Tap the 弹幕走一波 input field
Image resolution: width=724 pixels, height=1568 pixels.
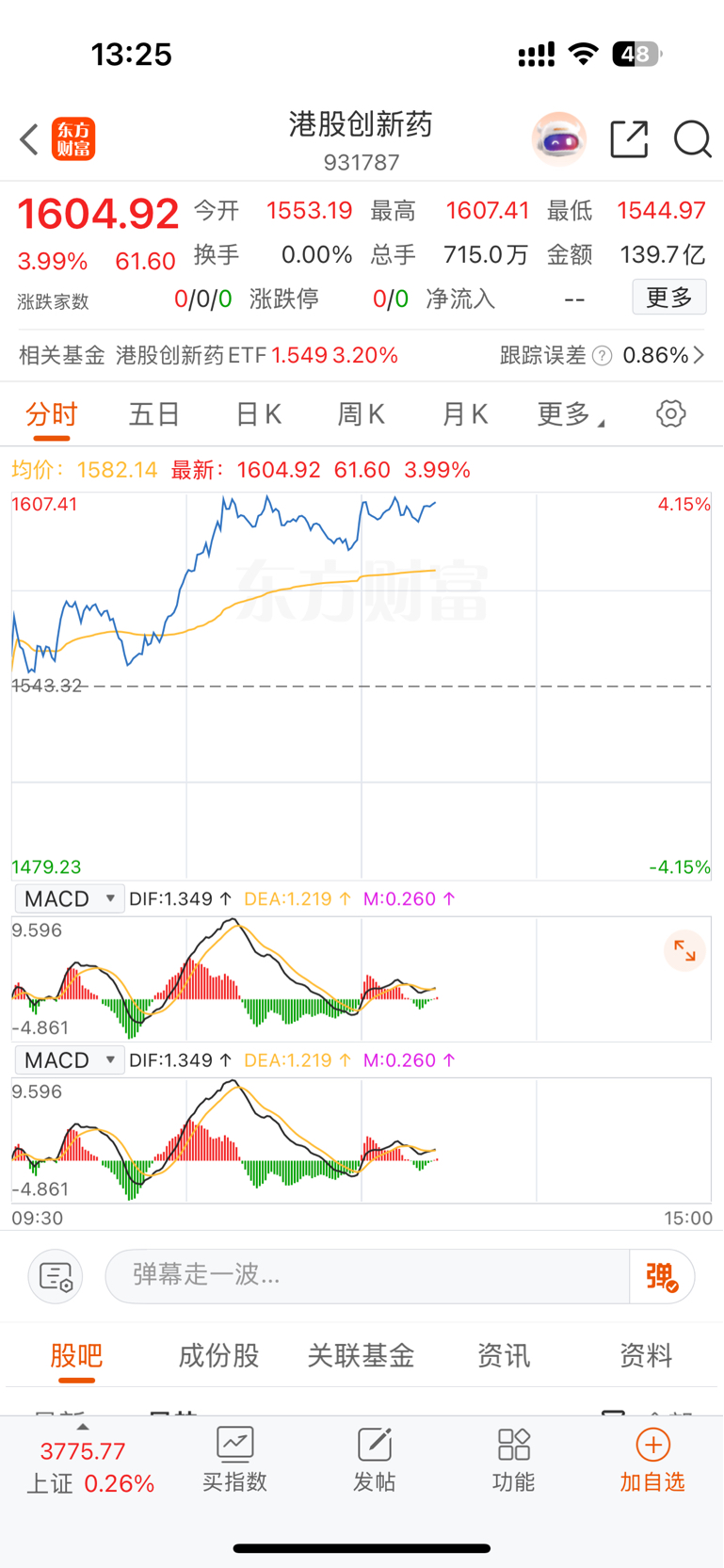[367, 1276]
